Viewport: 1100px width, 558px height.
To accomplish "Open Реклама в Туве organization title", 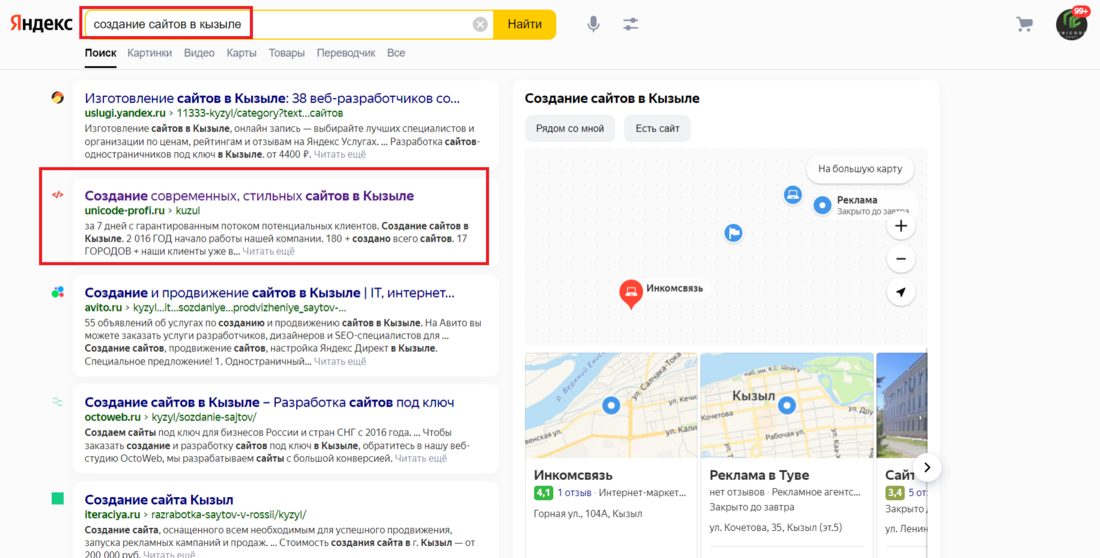I will click(759, 475).
